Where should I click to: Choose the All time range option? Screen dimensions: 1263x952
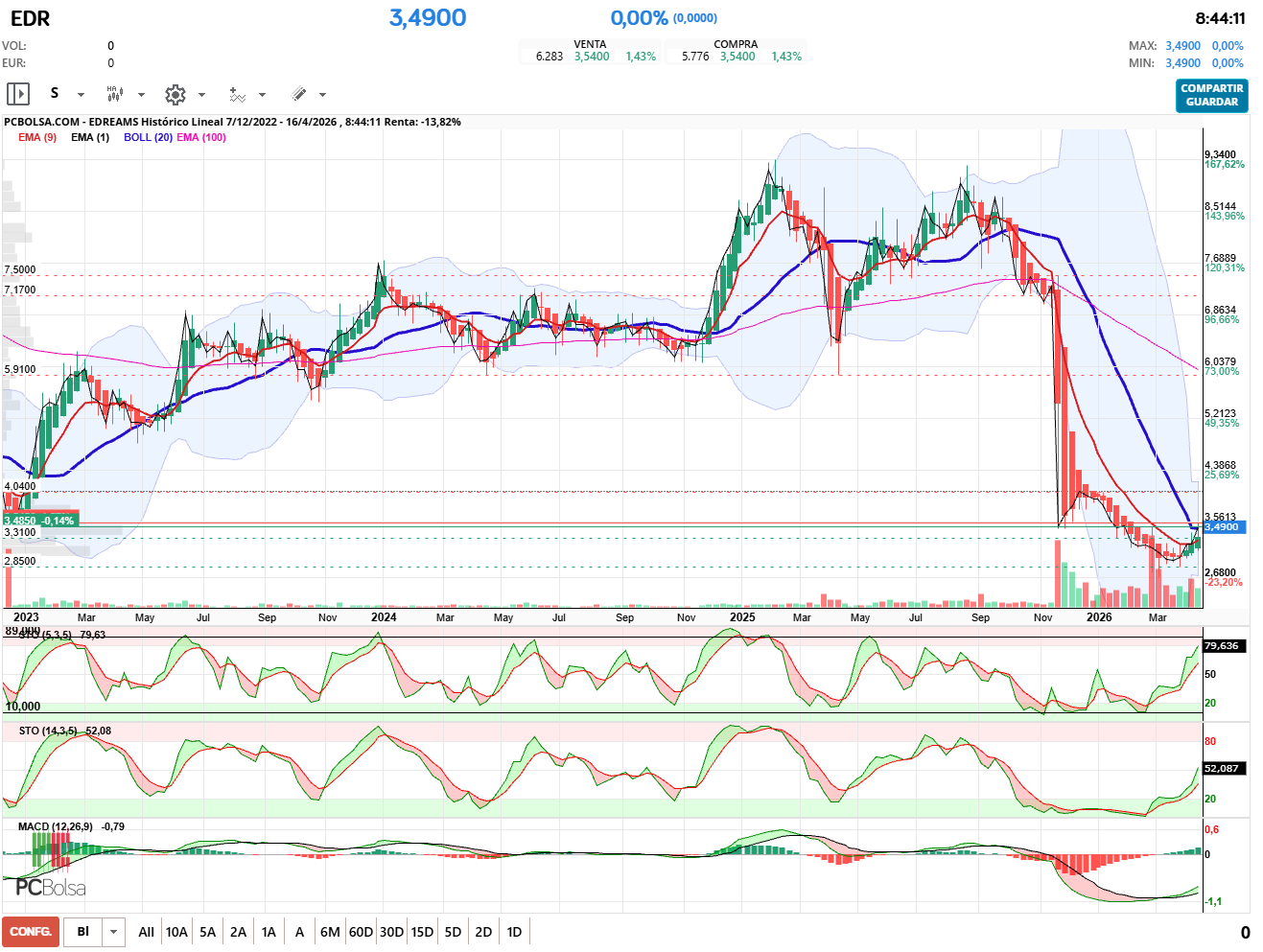tap(146, 932)
